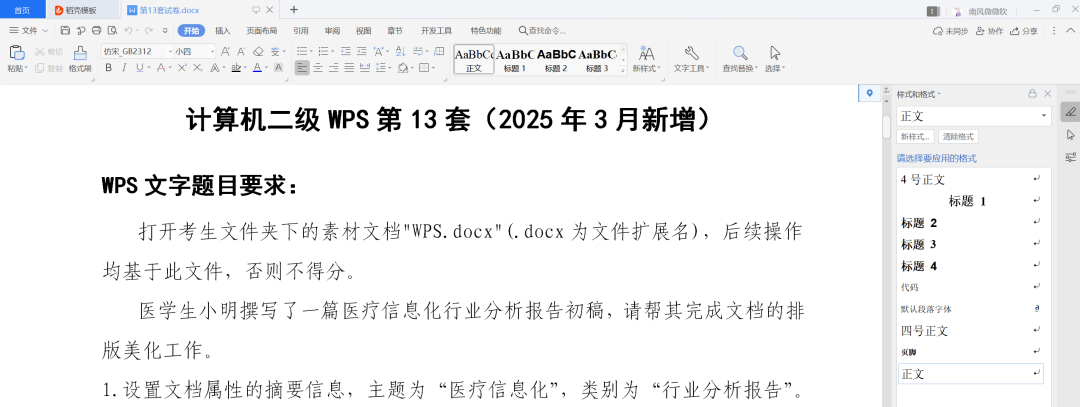Image resolution: width=1080 pixels, height=407 pixels.
Task: Click the selection arrow icon in right sidebar
Action: pos(1070,134)
